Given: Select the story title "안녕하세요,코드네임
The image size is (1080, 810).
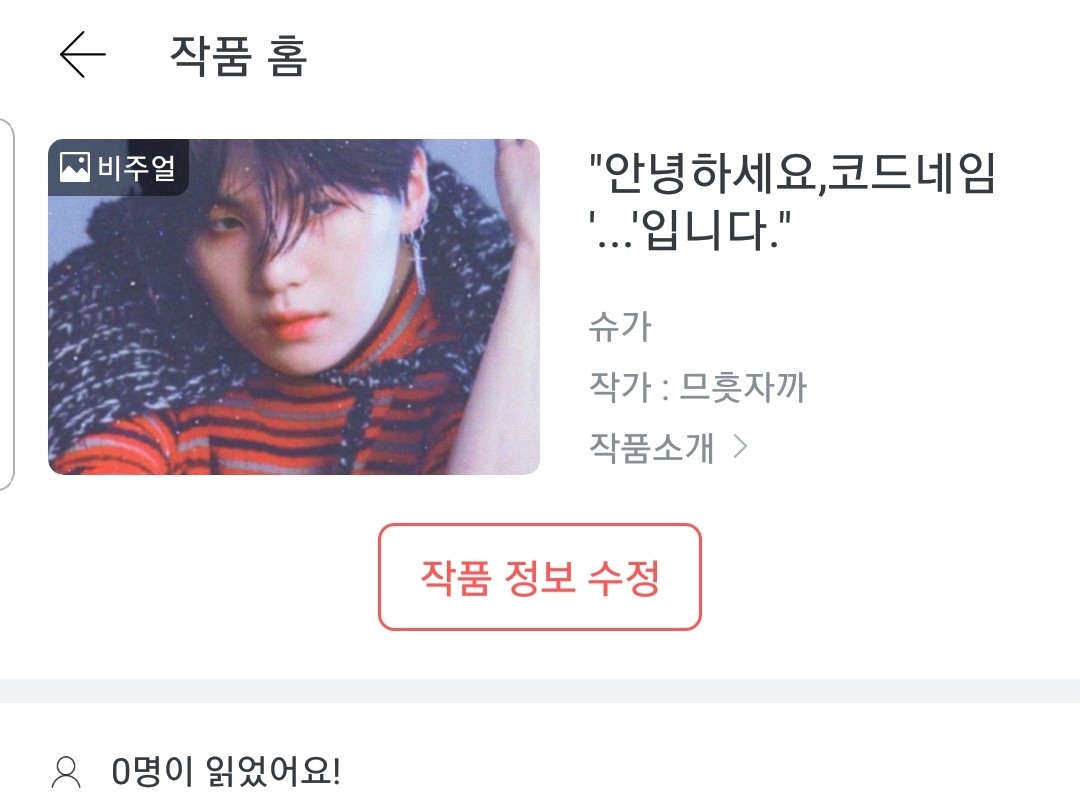Looking at the screenshot, I should pos(792,173).
